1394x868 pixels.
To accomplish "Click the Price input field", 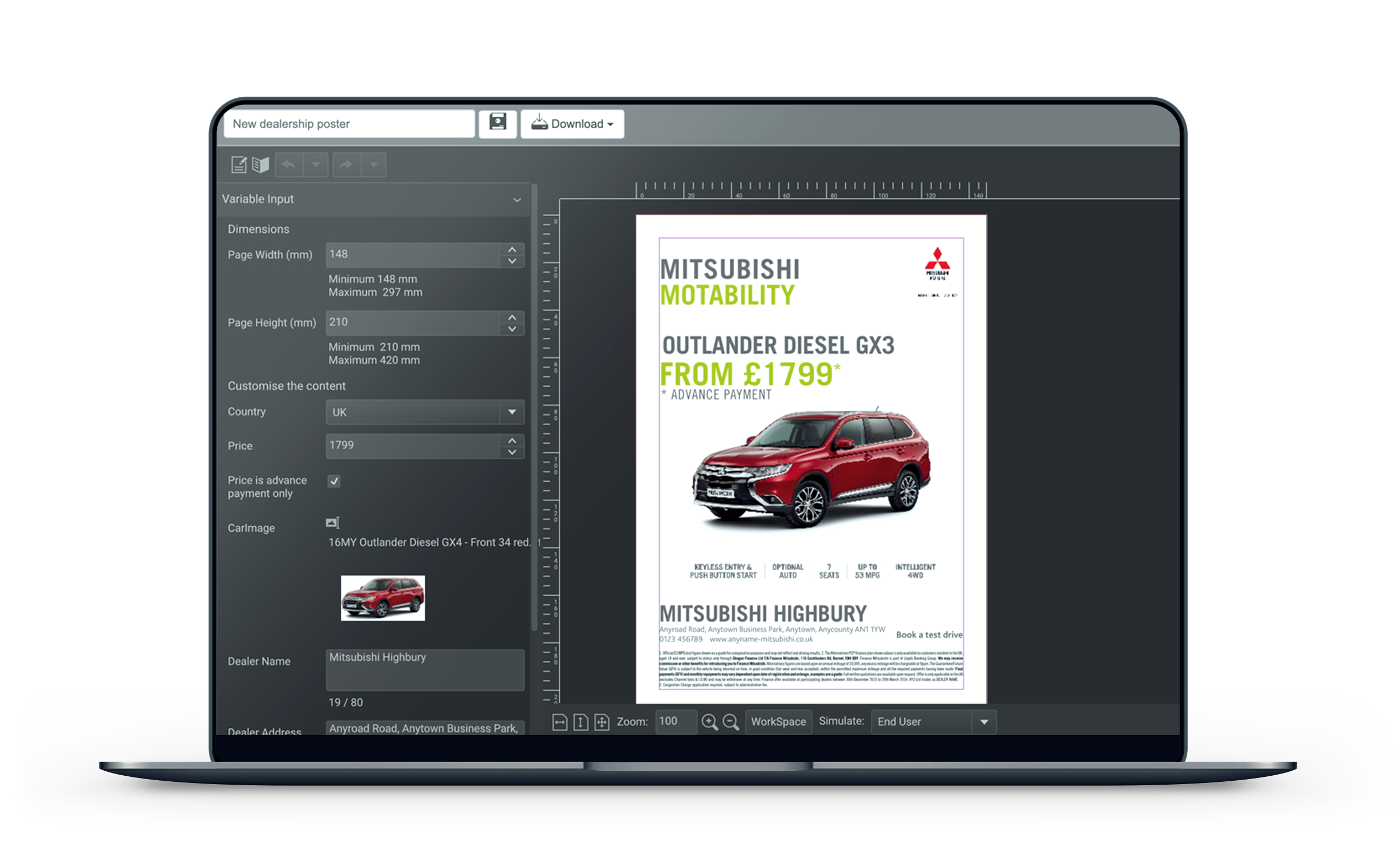I will point(413,446).
